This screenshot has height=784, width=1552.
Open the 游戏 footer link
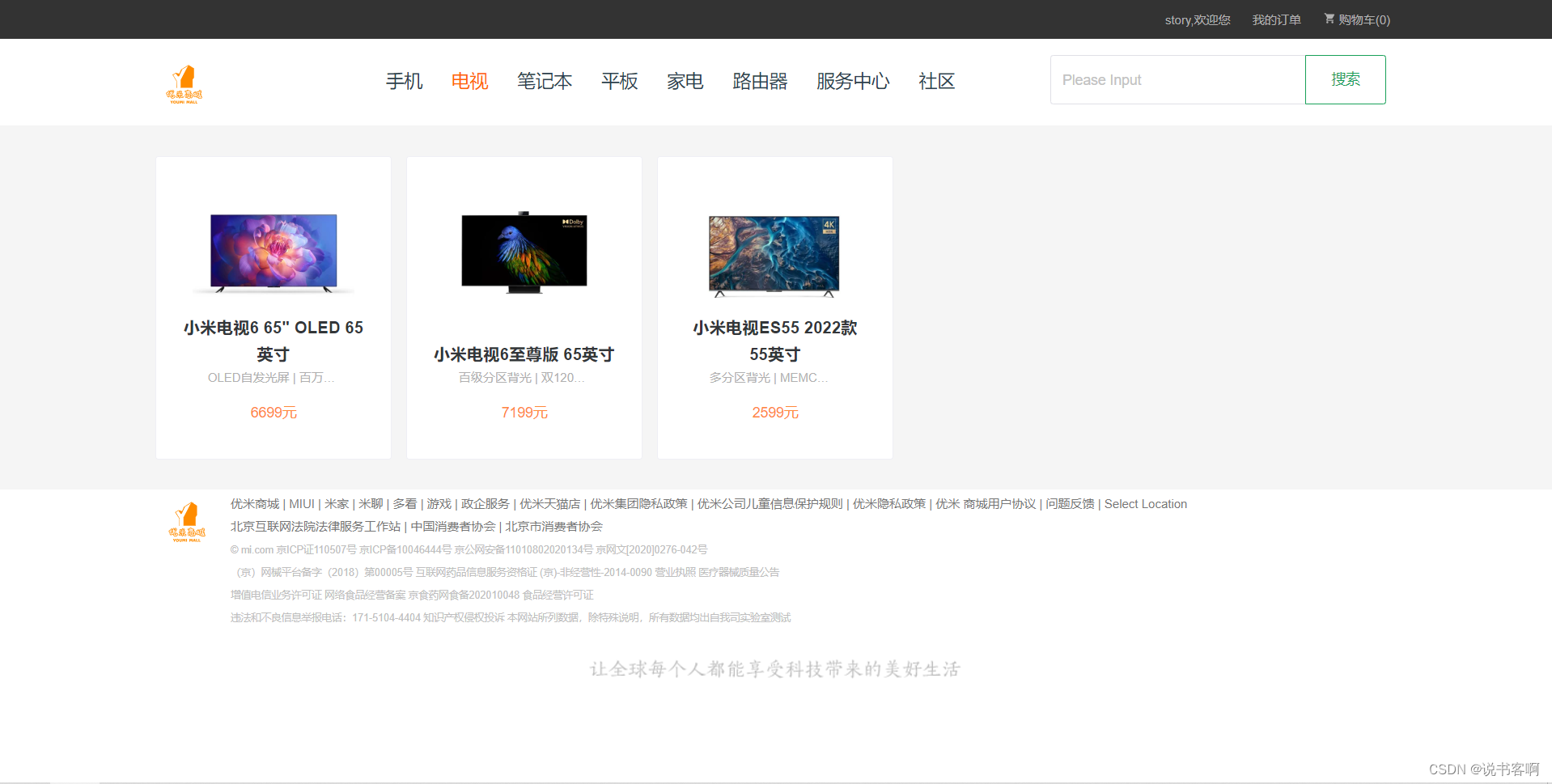(439, 504)
